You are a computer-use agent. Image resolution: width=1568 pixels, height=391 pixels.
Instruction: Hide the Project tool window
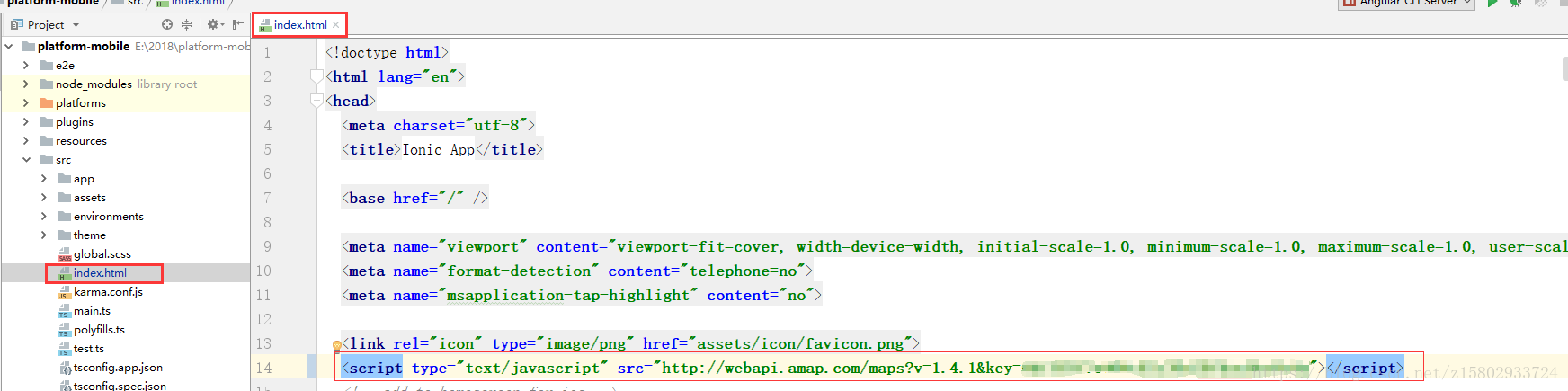pos(237,24)
